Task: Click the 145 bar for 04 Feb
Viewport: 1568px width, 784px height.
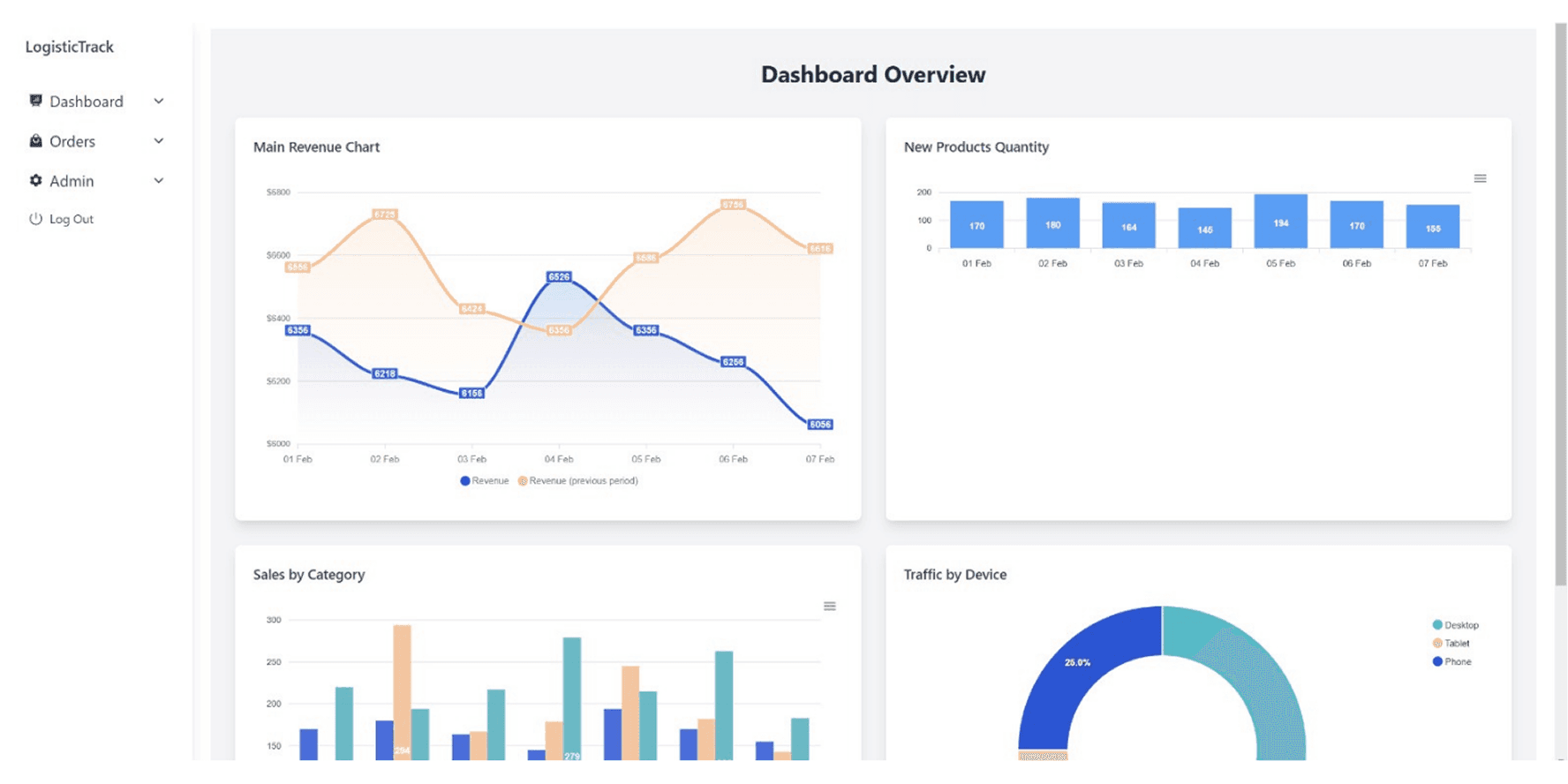Action: (x=1204, y=228)
